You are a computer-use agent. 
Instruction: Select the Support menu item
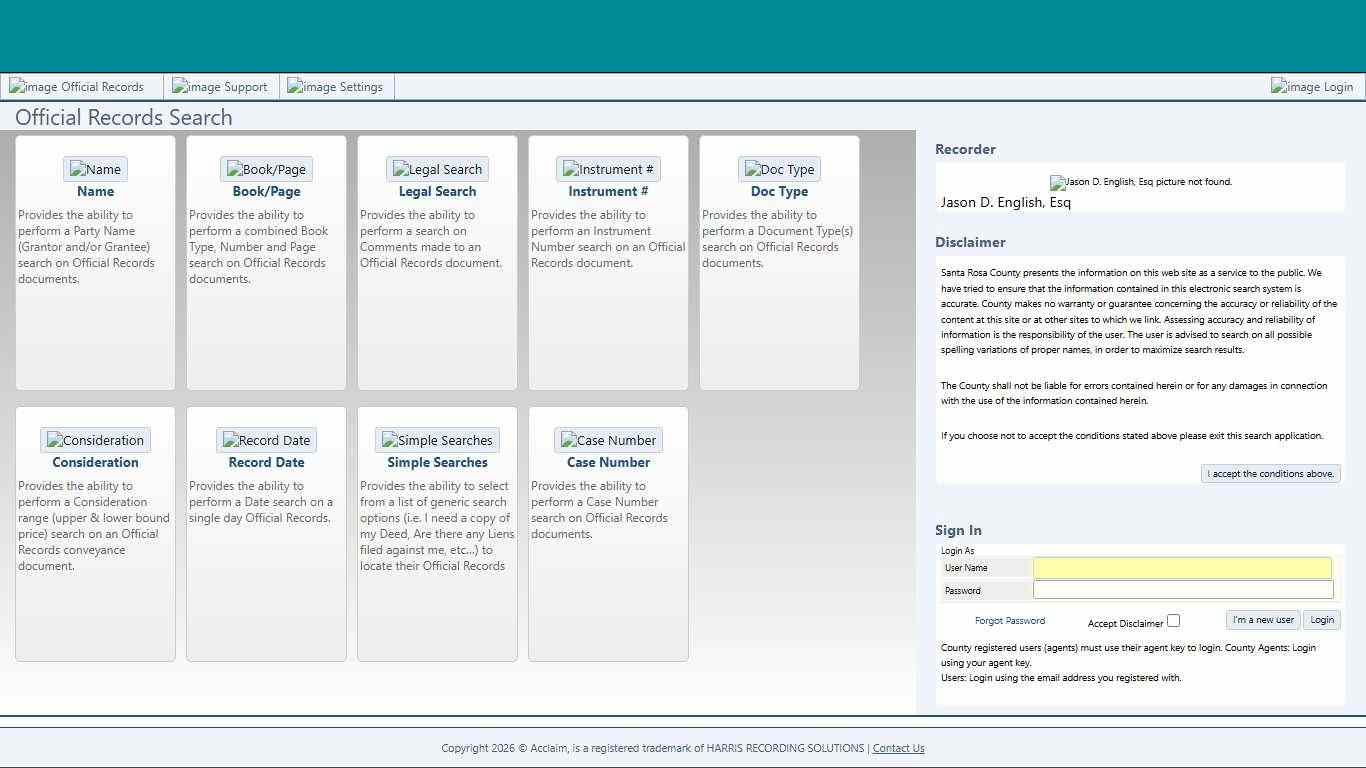220,86
